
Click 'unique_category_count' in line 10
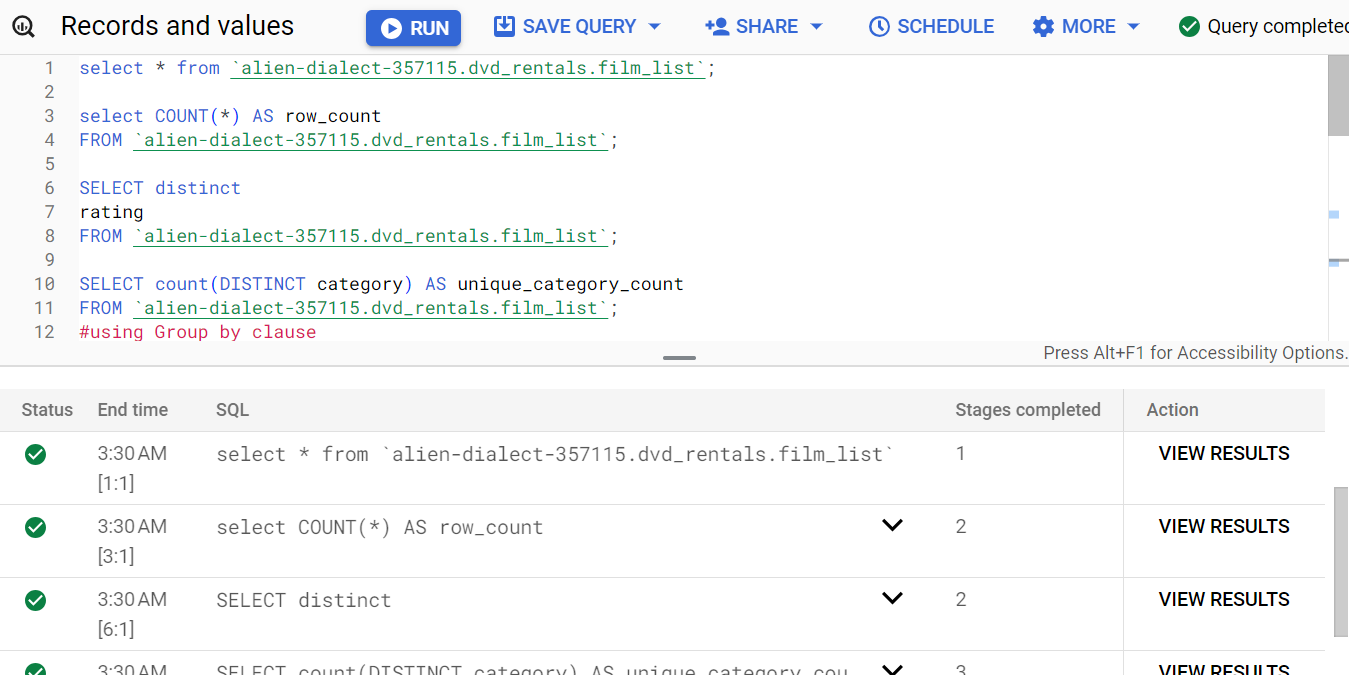coord(571,284)
